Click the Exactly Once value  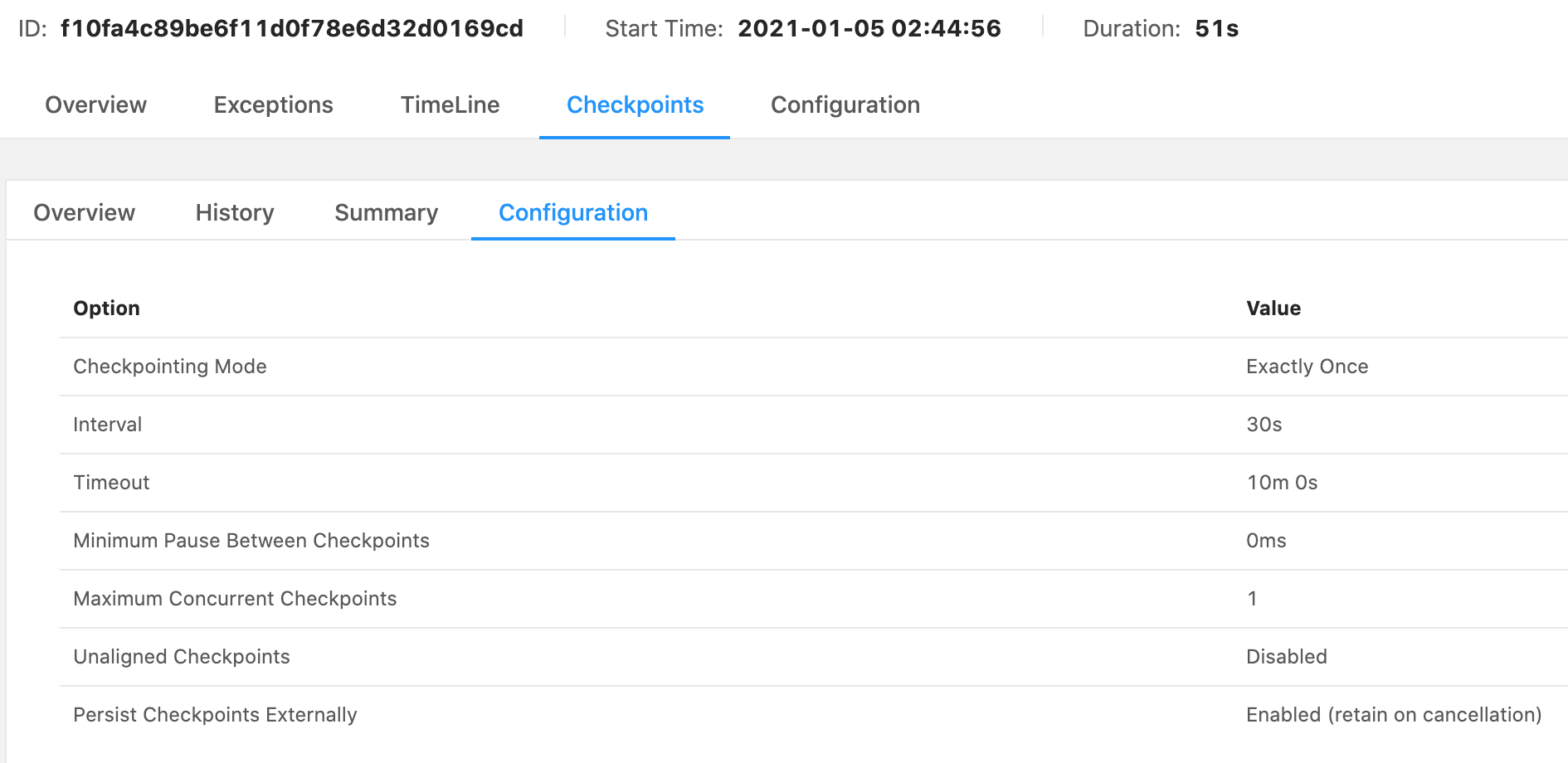(x=1307, y=367)
